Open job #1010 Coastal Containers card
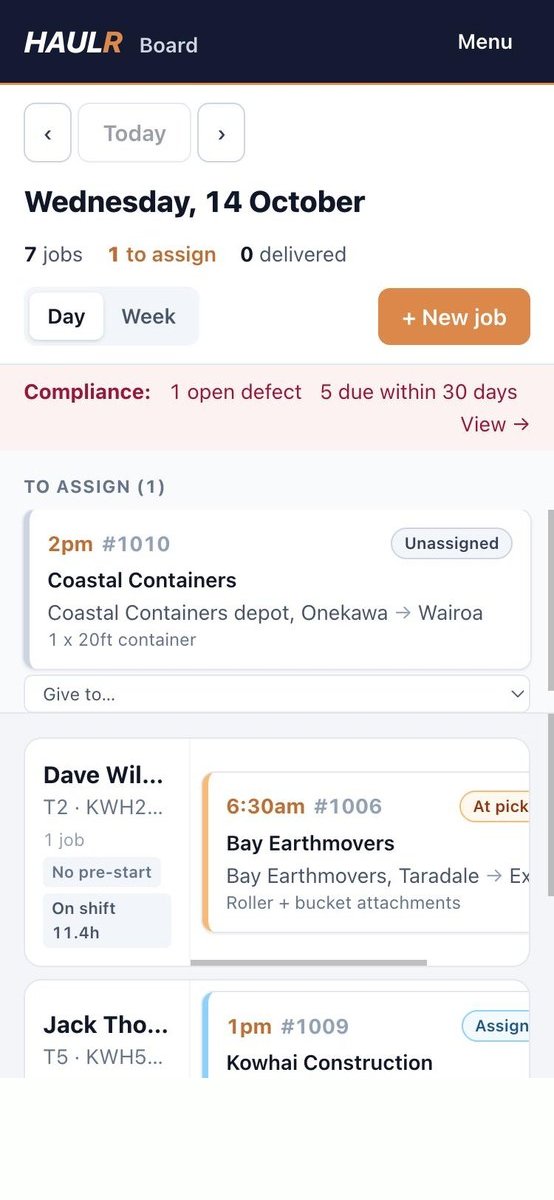 tap(277, 589)
